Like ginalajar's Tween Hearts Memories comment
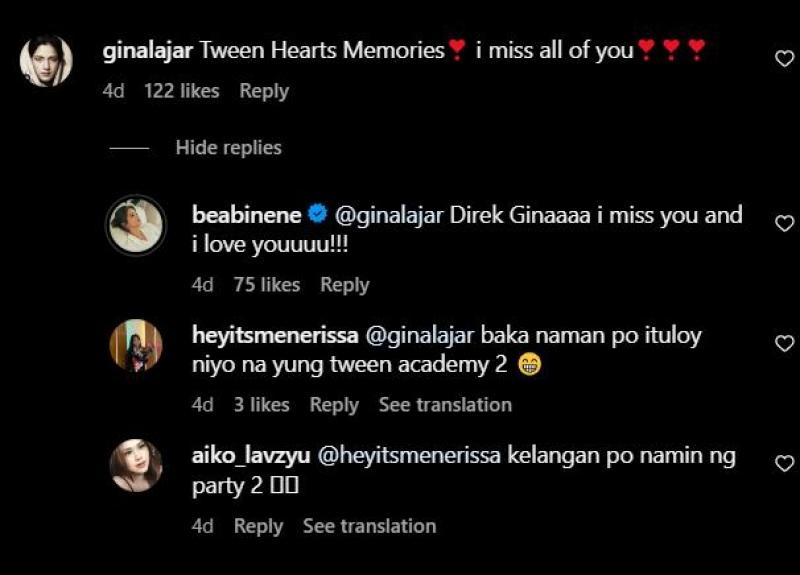The width and height of the screenshot is (800, 575). (785, 58)
